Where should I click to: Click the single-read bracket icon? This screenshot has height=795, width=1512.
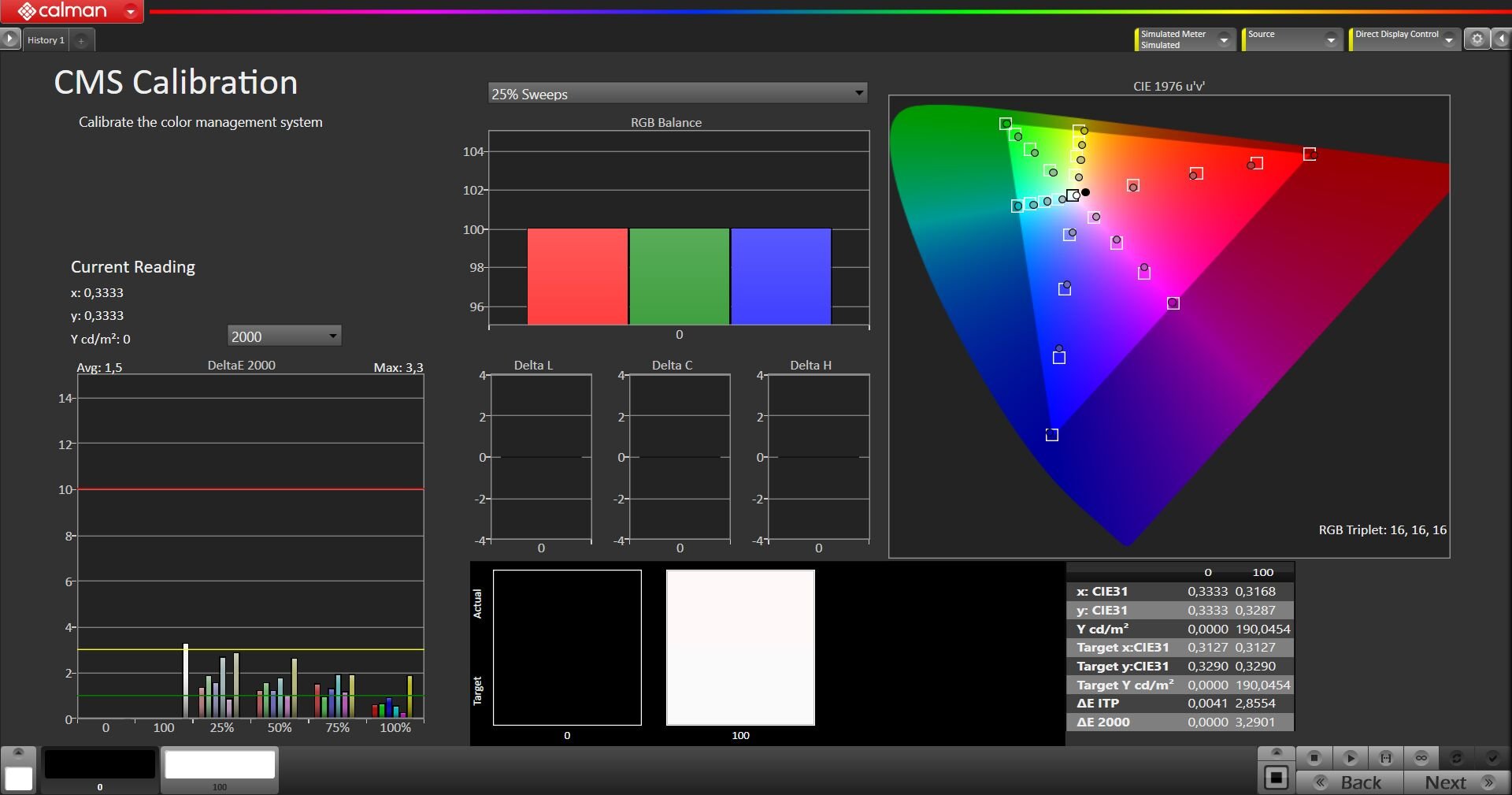coord(1385,758)
